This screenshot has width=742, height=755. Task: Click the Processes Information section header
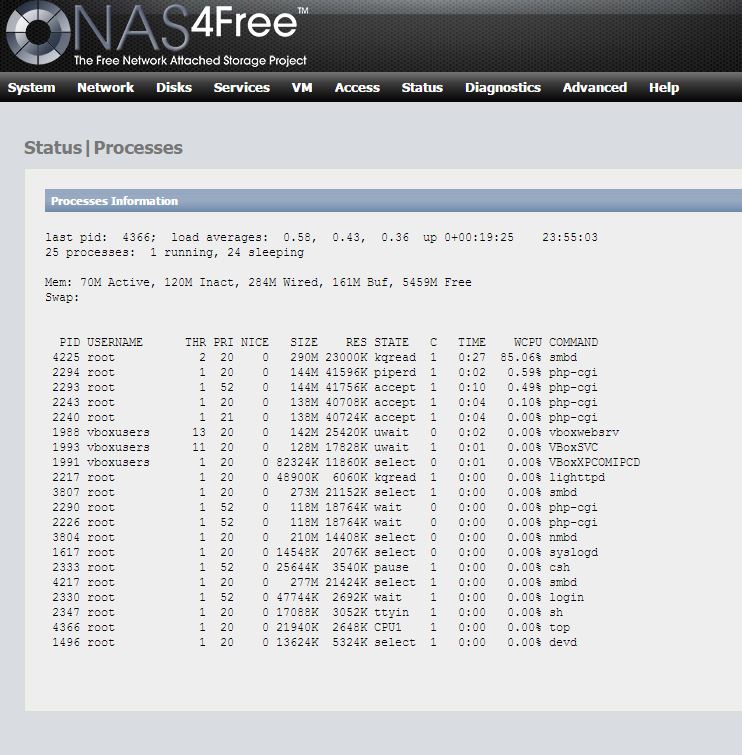pos(393,201)
